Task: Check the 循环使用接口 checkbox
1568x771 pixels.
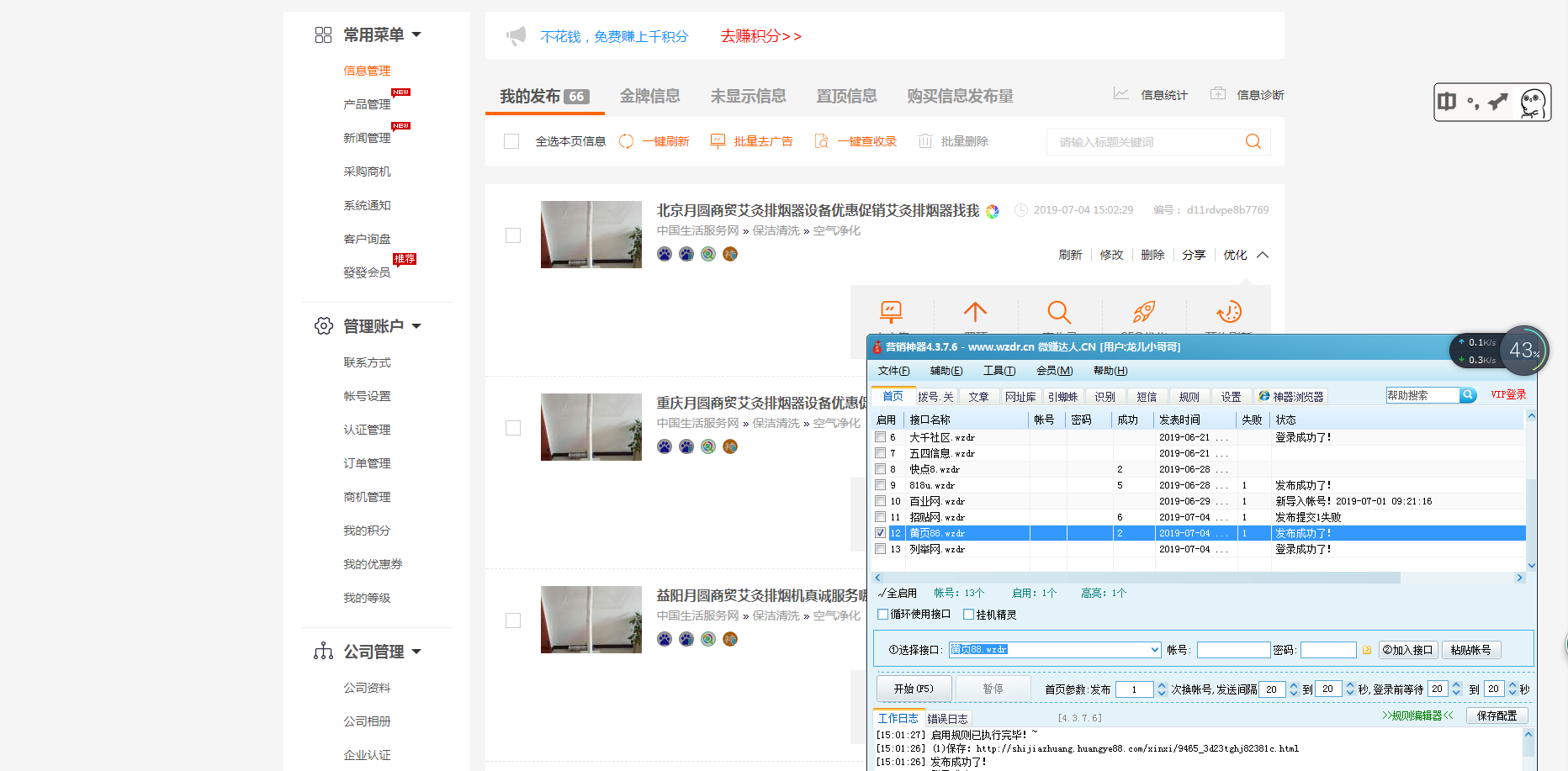Action: tap(882, 615)
